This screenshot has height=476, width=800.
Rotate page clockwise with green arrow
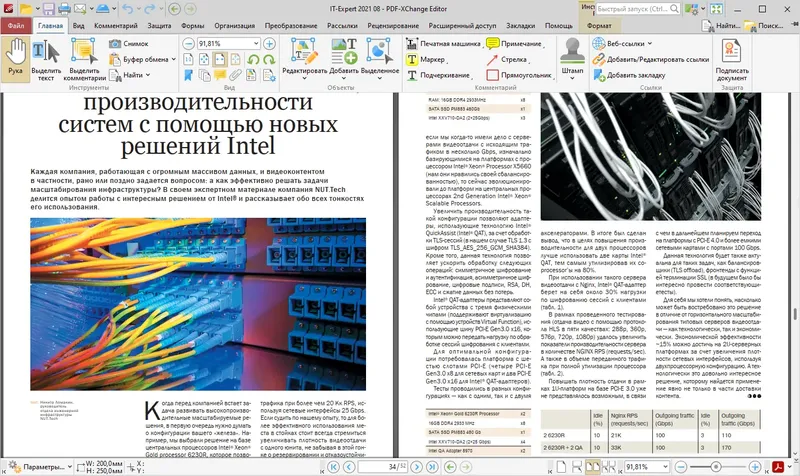click(269, 60)
